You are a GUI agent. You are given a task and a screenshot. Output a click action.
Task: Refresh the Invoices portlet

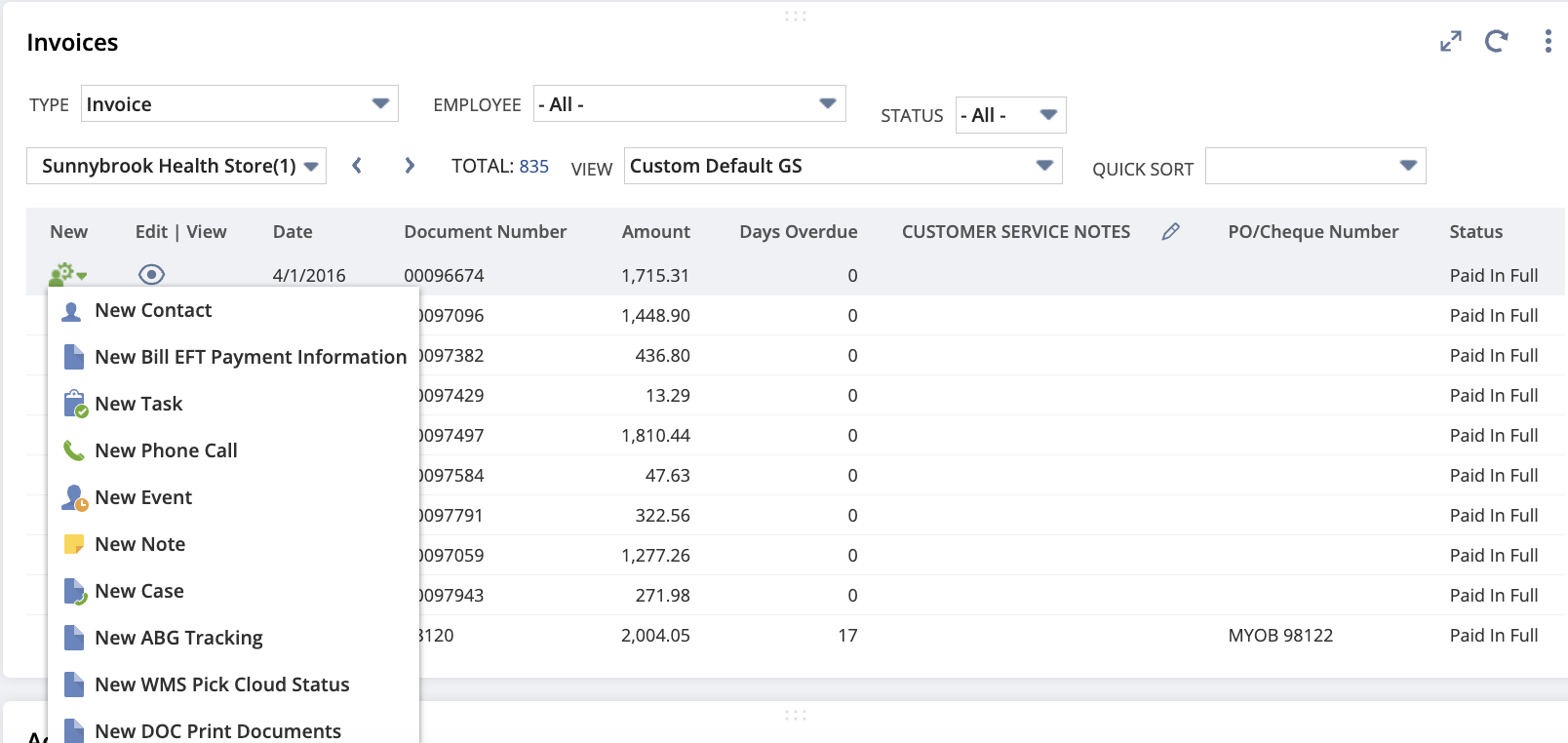(1496, 41)
